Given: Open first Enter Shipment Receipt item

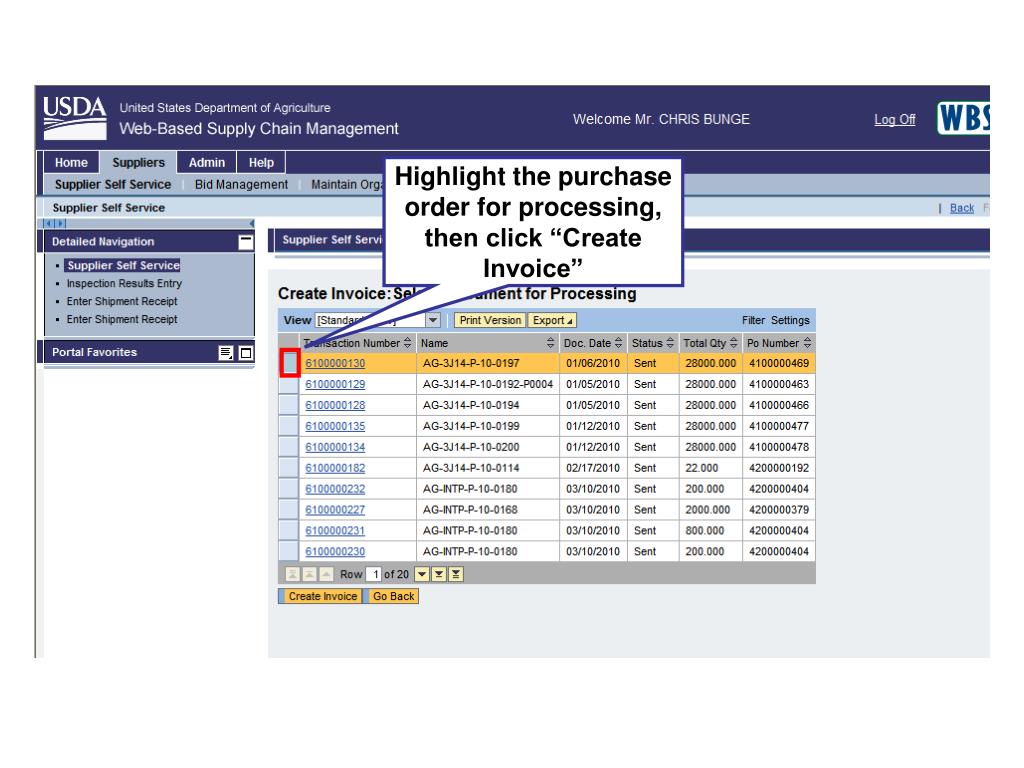Looking at the screenshot, I should (x=122, y=301).
